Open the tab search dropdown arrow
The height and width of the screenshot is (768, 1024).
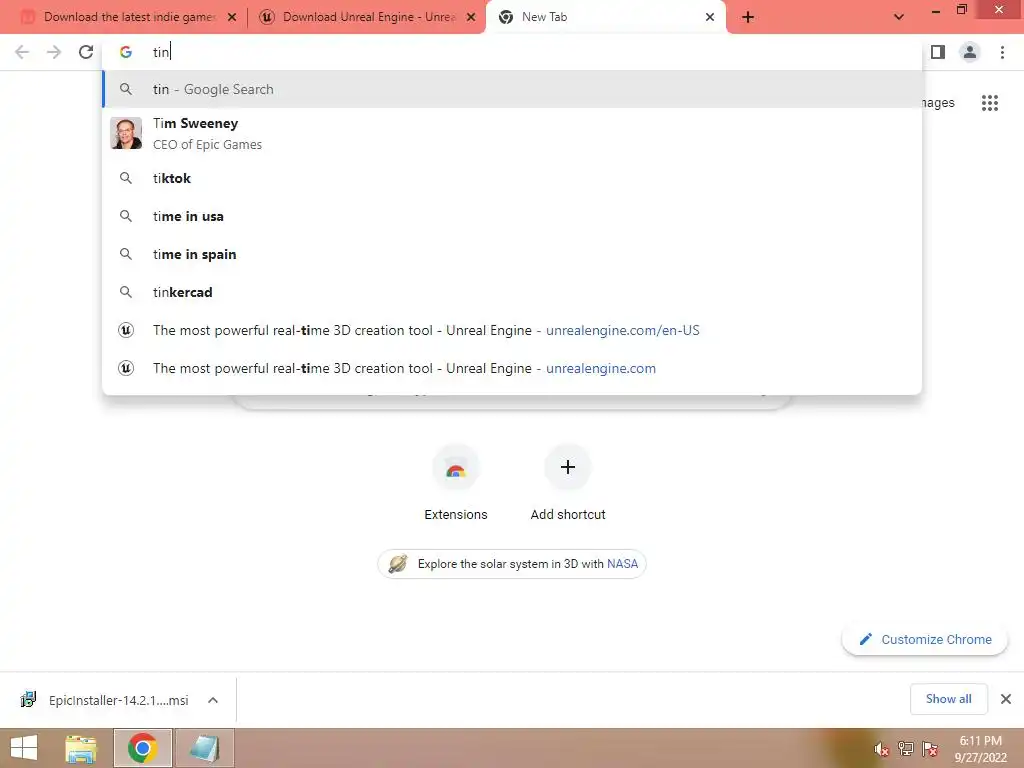899,17
